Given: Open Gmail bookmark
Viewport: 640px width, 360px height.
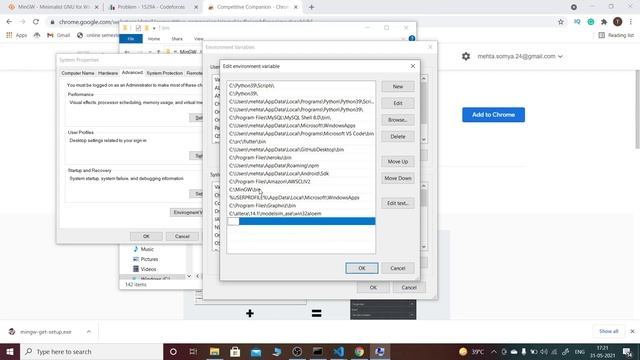Looking at the screenshot, I should pyautogui.click(x=58, y=35).
